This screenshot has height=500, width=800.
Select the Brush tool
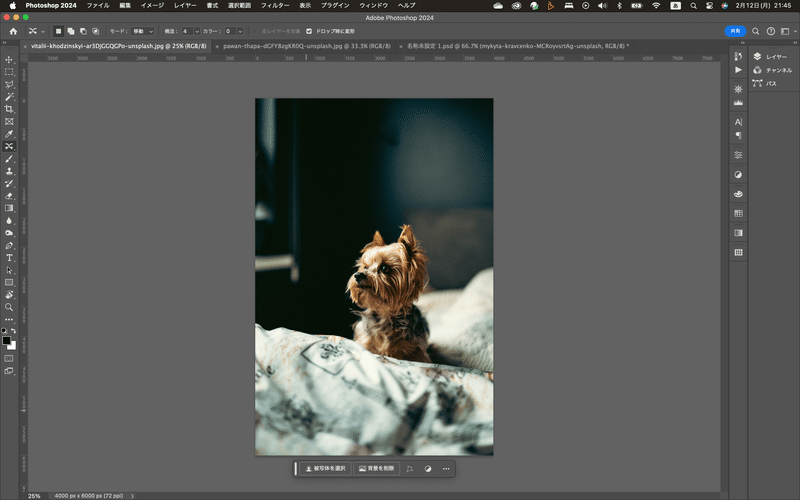pos(9,159)
